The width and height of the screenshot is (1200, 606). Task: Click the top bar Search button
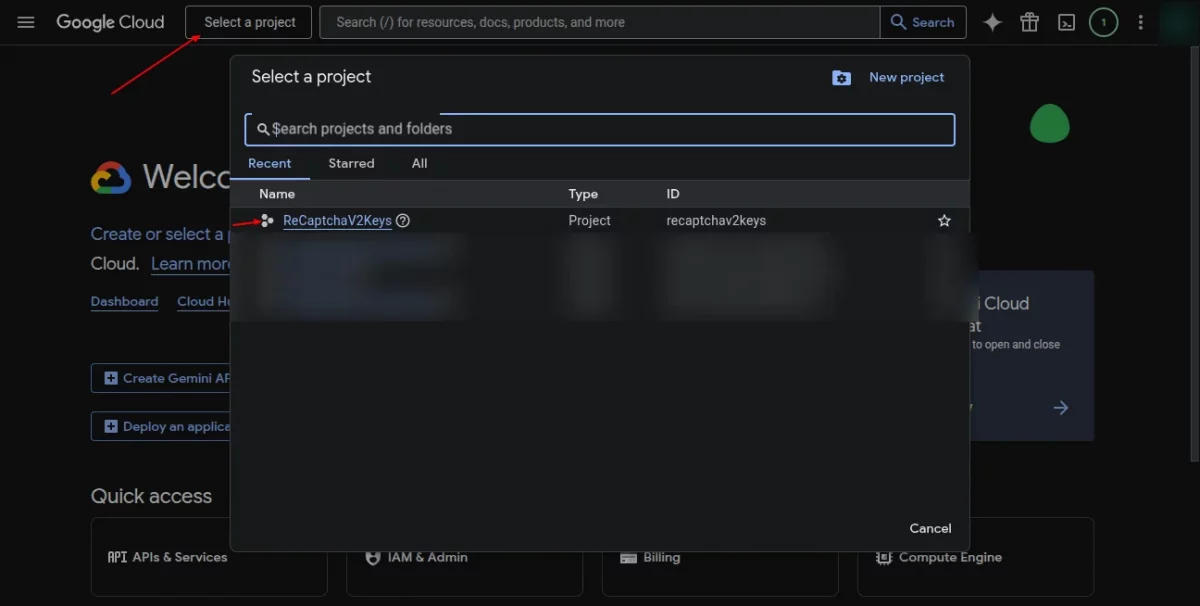click(x=923, y=22)
